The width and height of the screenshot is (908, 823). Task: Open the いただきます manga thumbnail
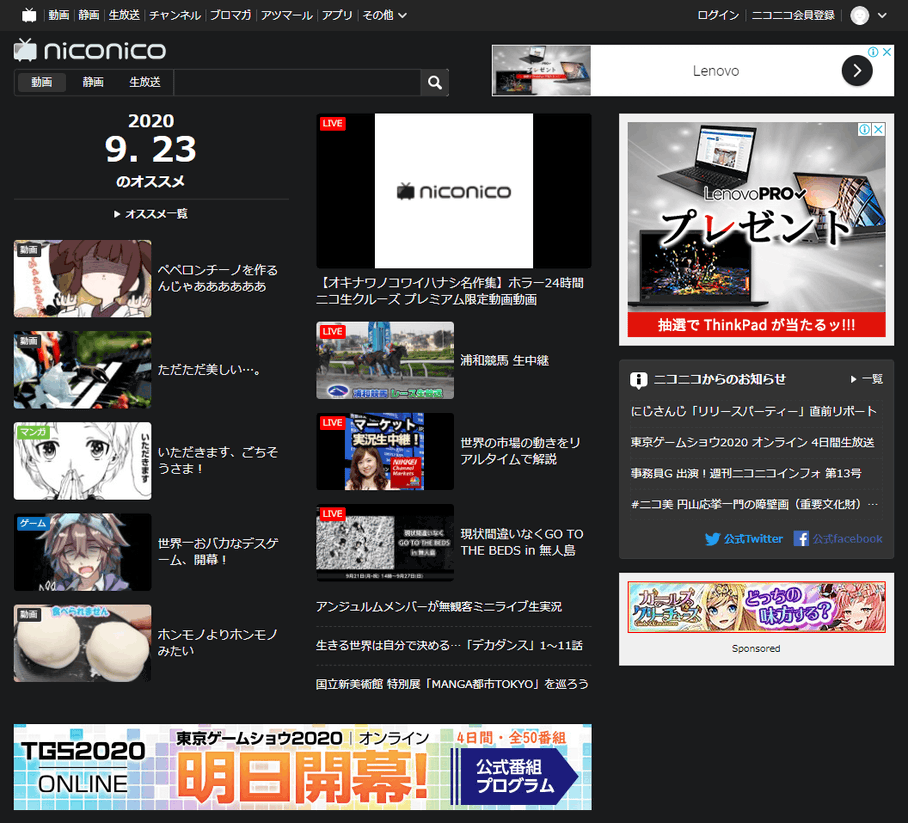tap(83, 461)
